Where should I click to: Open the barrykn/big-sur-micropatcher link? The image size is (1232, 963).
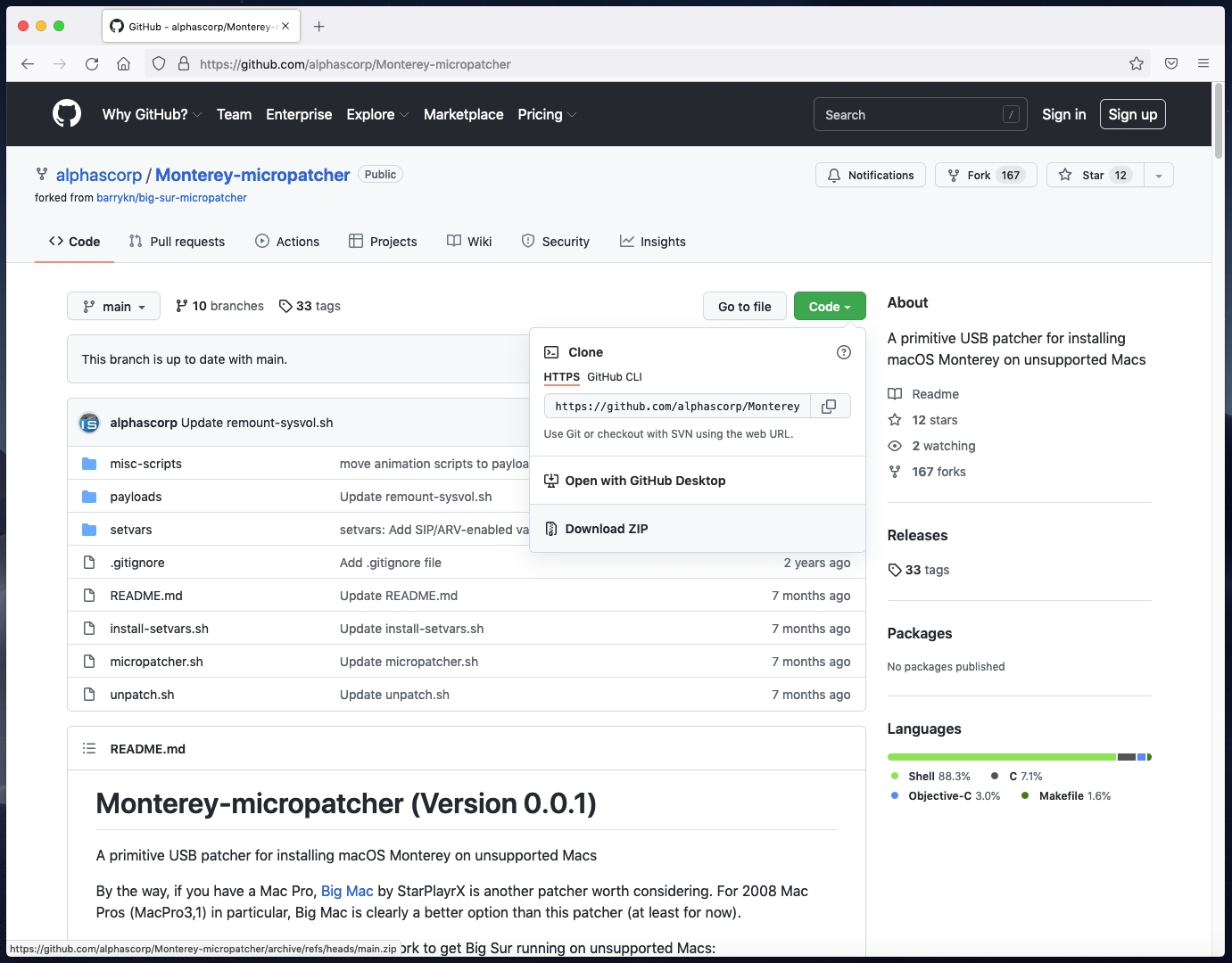[171, 198]
